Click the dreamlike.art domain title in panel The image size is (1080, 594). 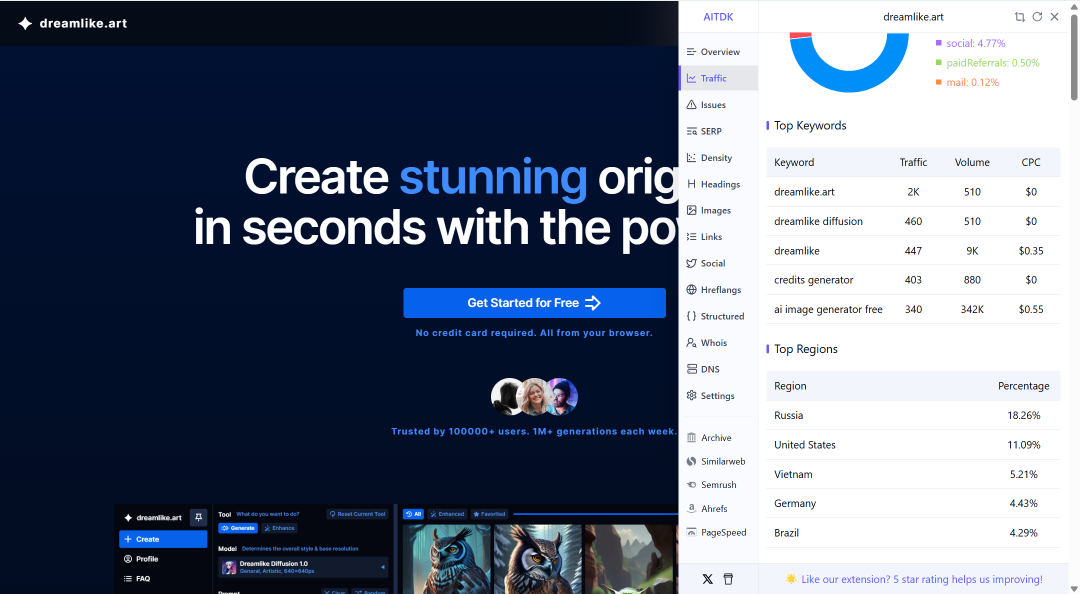913,17
